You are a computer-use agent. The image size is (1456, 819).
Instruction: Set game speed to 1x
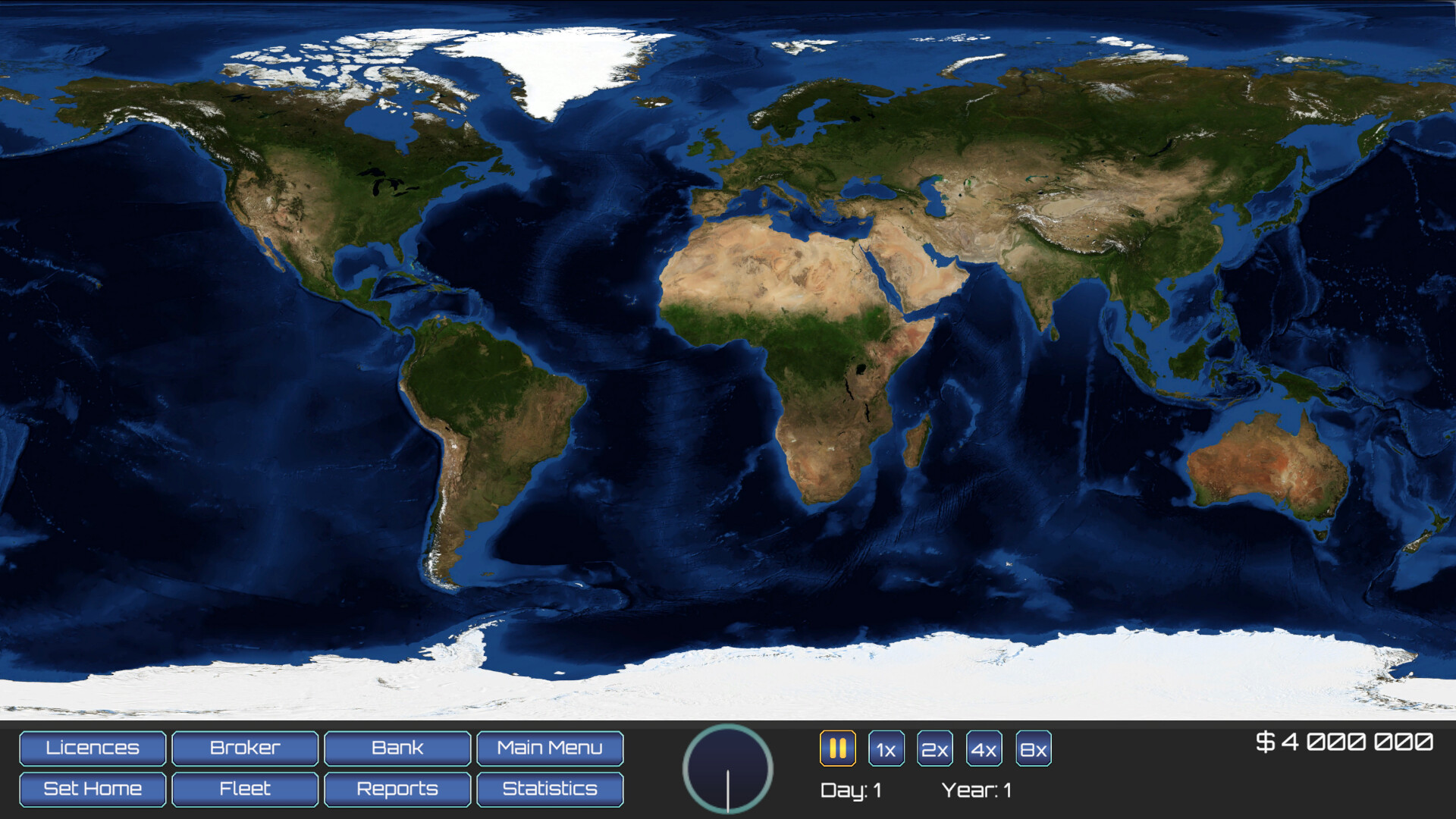click(x=885, y=748)
